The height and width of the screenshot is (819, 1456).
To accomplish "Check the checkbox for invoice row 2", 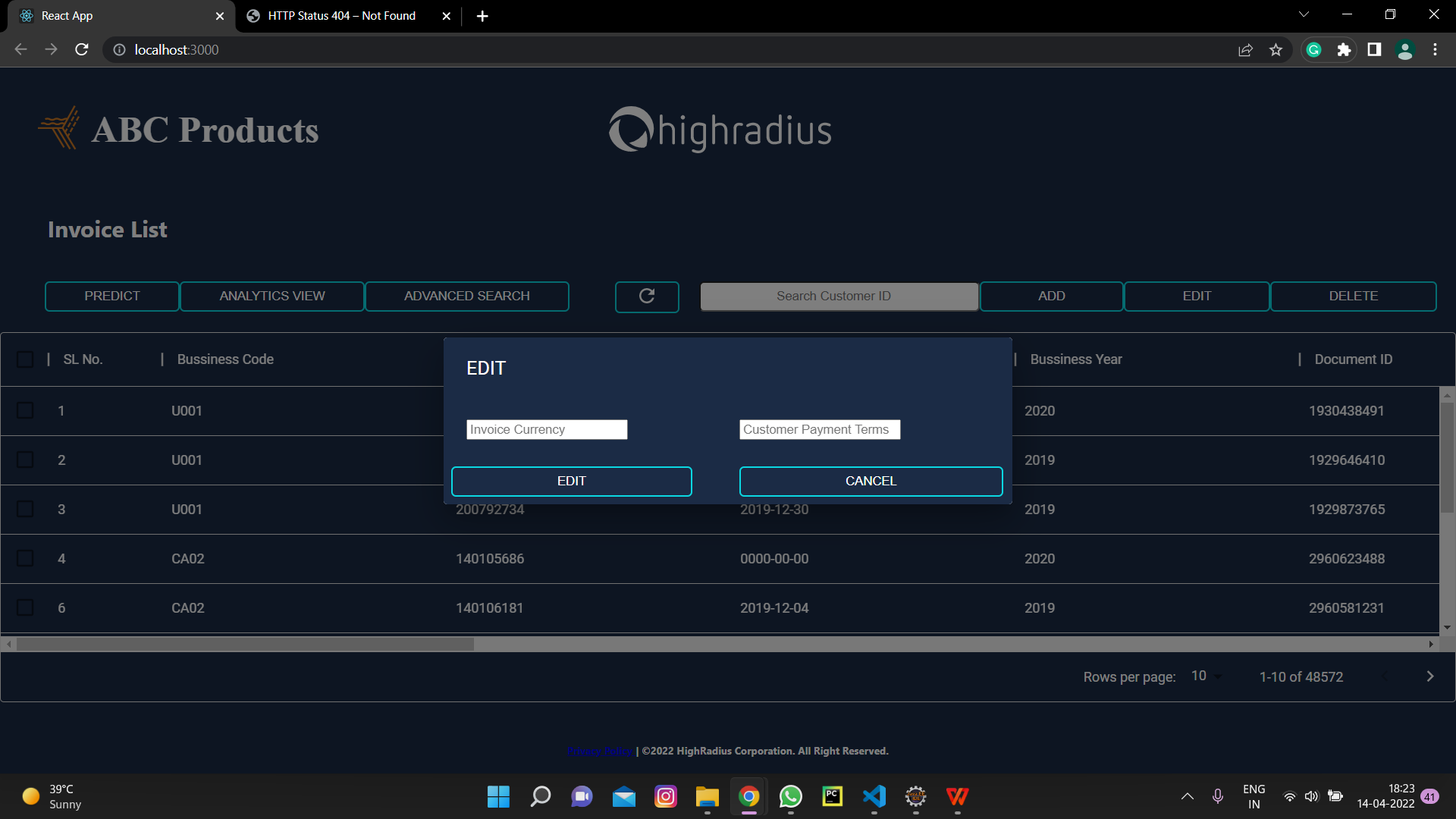I will [26, 460].
